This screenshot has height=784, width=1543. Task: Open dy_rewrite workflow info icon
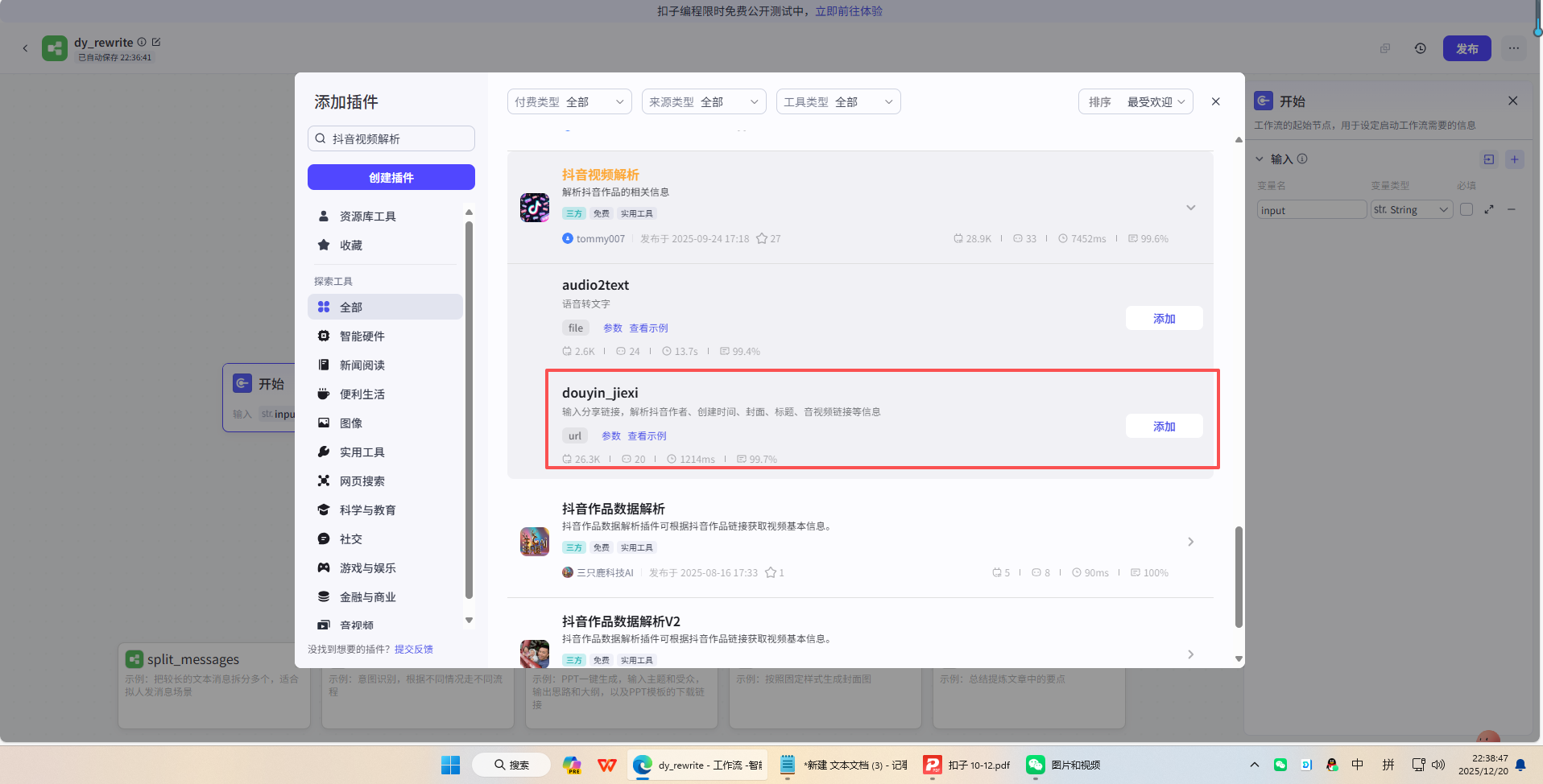tap(142, 42)
